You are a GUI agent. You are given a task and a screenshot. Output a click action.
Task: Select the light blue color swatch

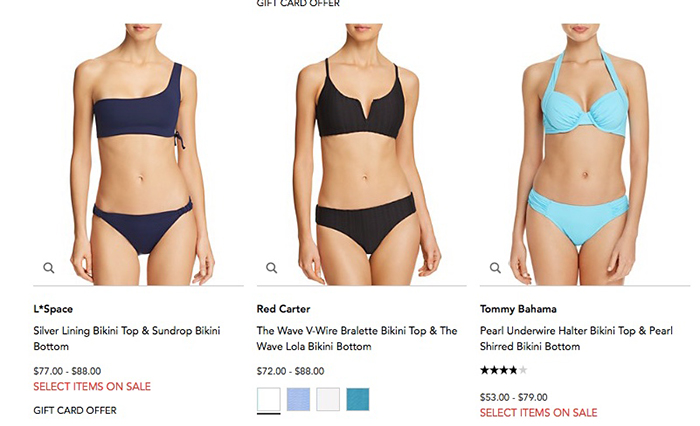[x=298, y=399]
